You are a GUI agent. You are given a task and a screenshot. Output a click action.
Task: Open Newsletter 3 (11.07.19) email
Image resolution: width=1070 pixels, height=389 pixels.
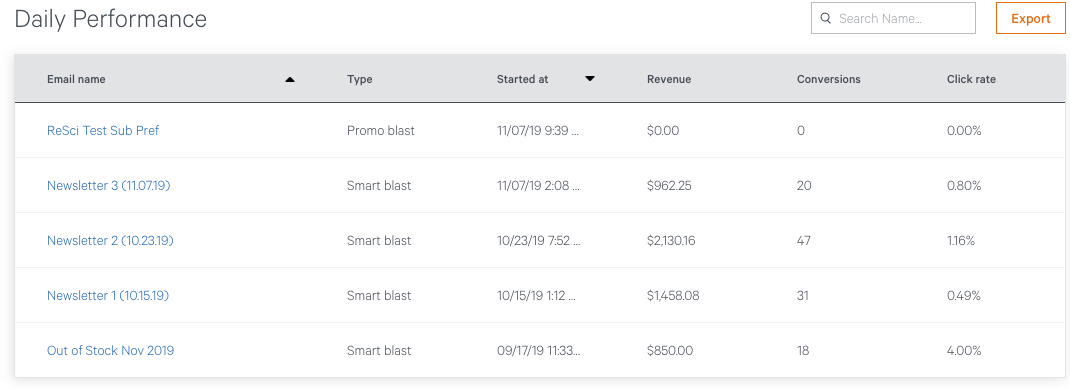click(109, 186)
